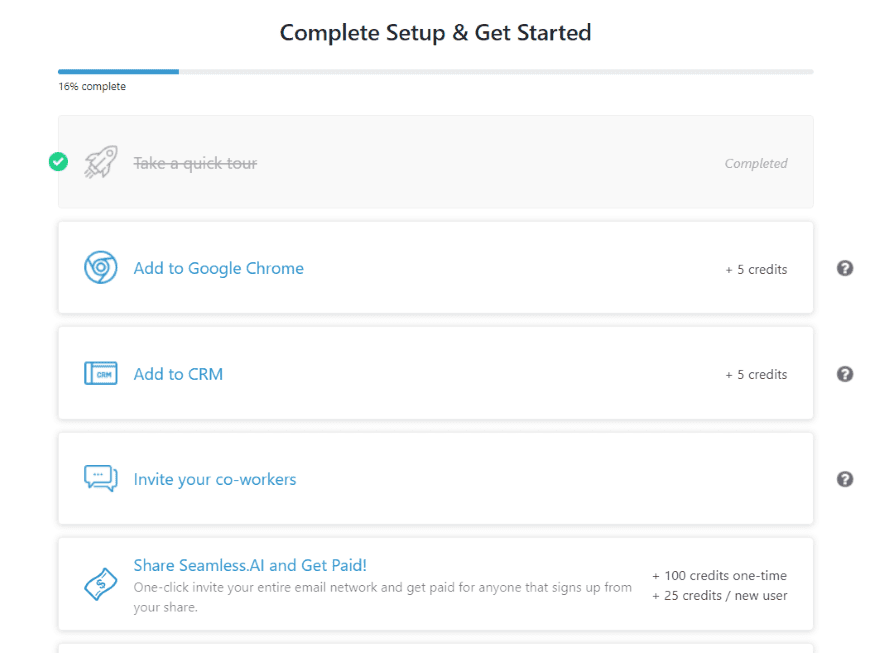
Task: Open help icon beside Invite your co-workers
Action: [x=845, y=479]
